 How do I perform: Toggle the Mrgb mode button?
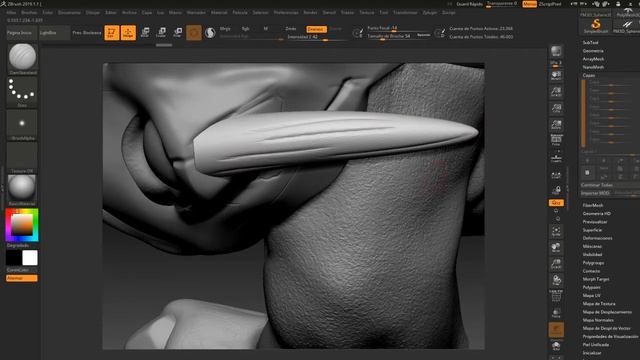(225, 29)
